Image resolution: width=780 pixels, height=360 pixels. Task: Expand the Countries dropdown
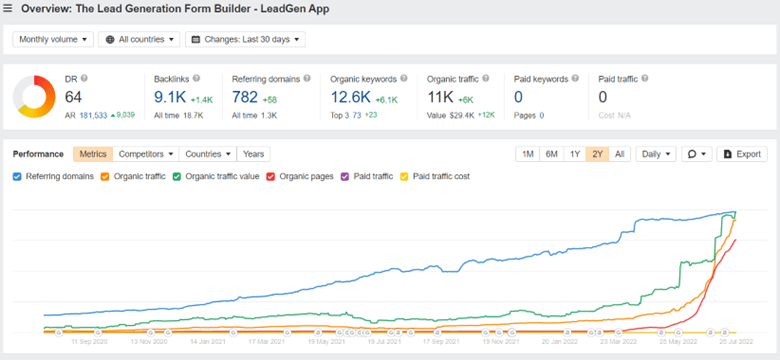tap(208, 154)
